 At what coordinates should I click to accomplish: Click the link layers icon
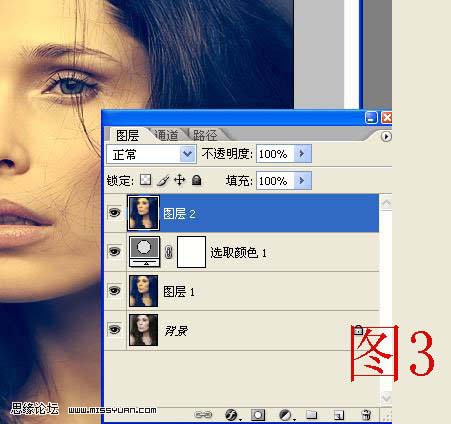[203, 415]
